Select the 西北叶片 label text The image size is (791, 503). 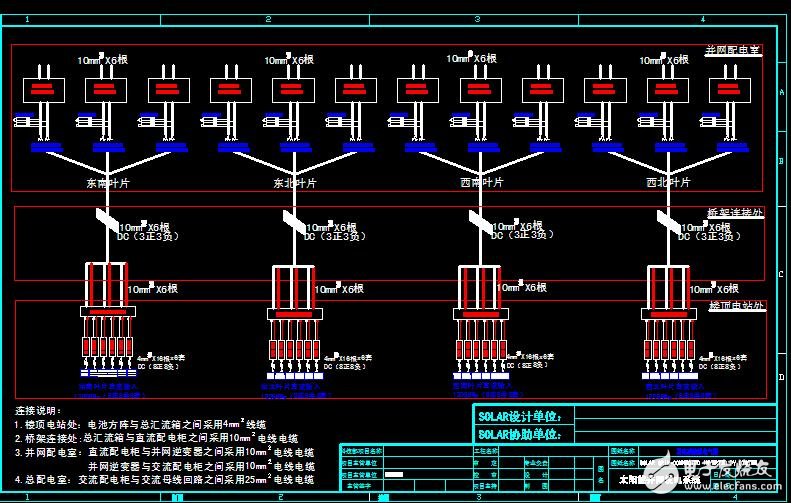tap(666, 183)
